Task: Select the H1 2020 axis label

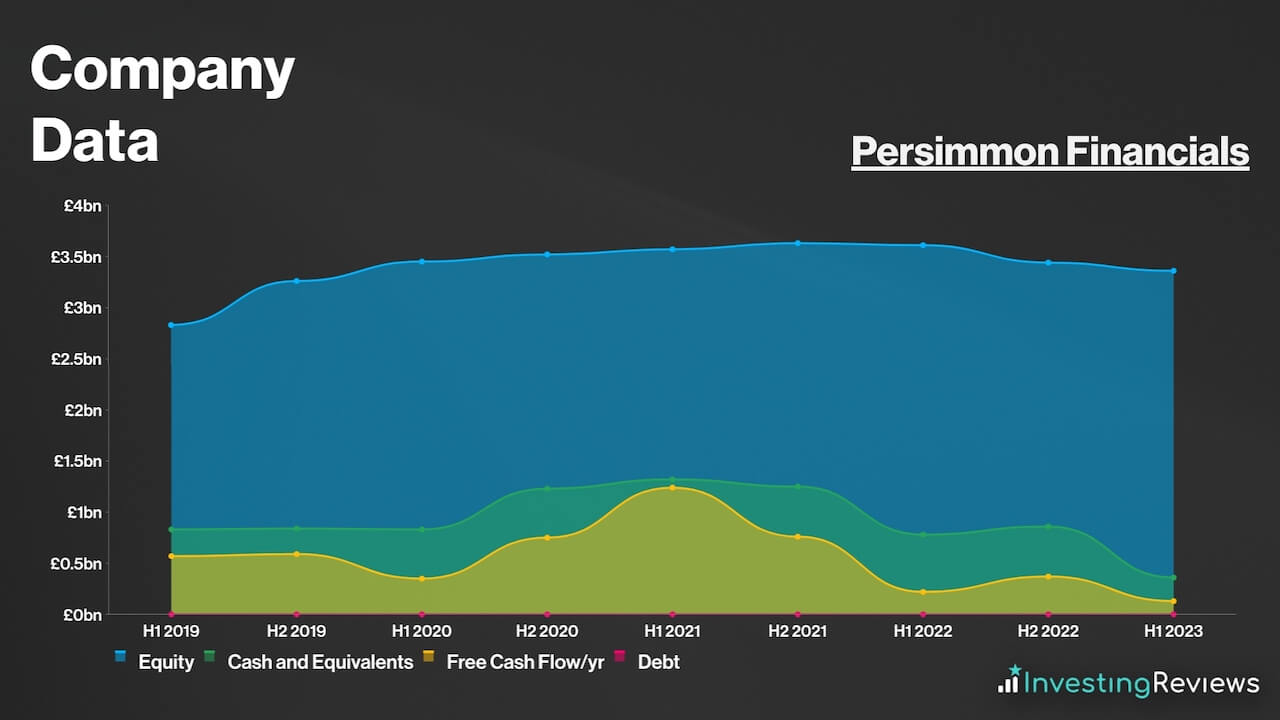Action: coord(422,631)
